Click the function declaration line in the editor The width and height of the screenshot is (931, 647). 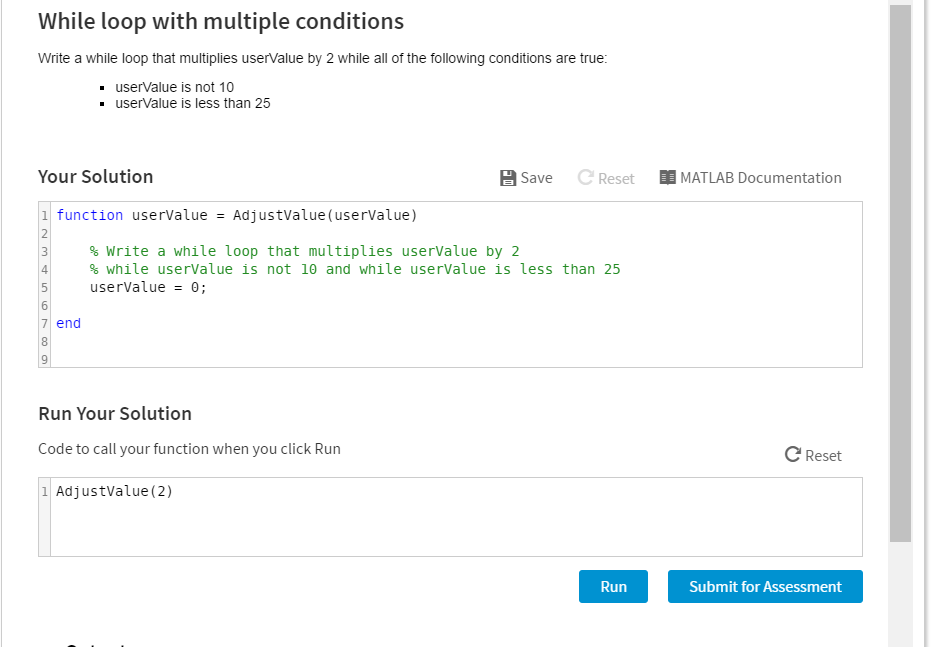click(236, 215)
